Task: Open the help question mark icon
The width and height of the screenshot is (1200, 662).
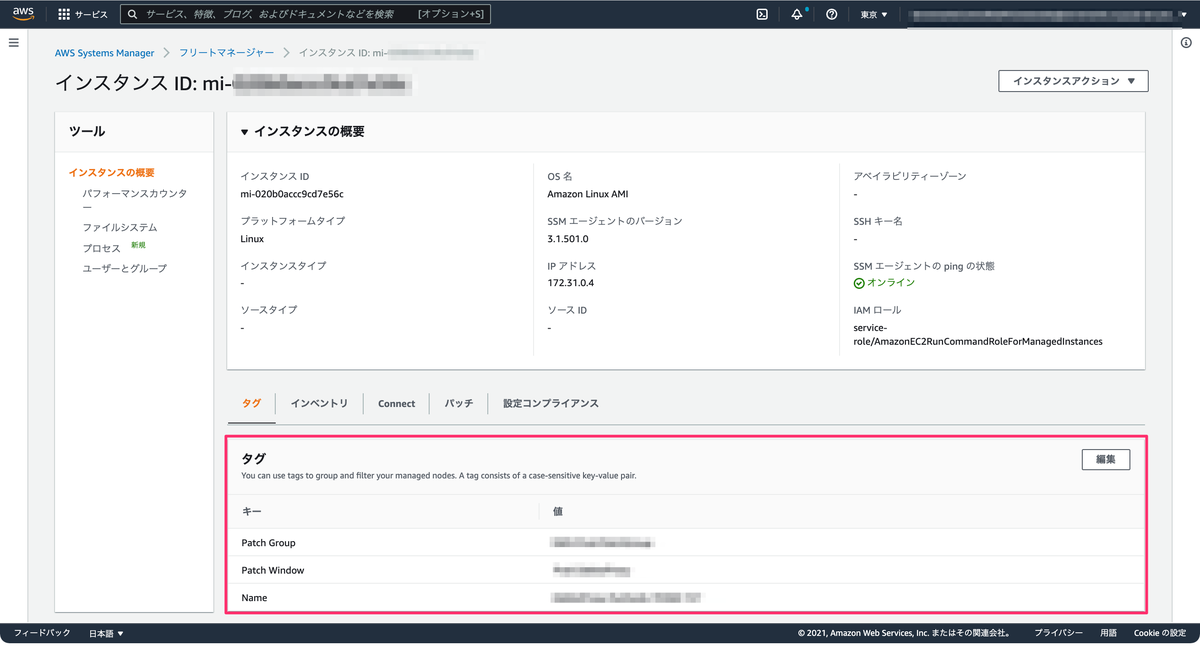Action: [x=831, y=14]
